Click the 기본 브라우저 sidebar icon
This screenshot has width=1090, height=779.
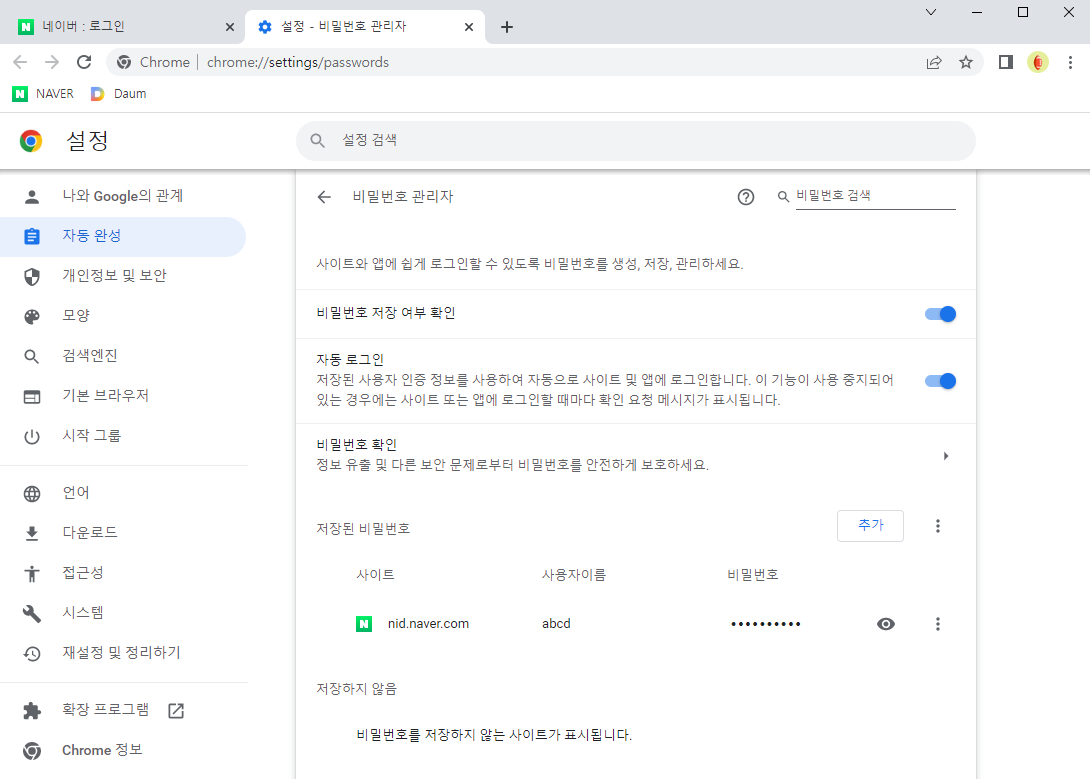(32, 397)
